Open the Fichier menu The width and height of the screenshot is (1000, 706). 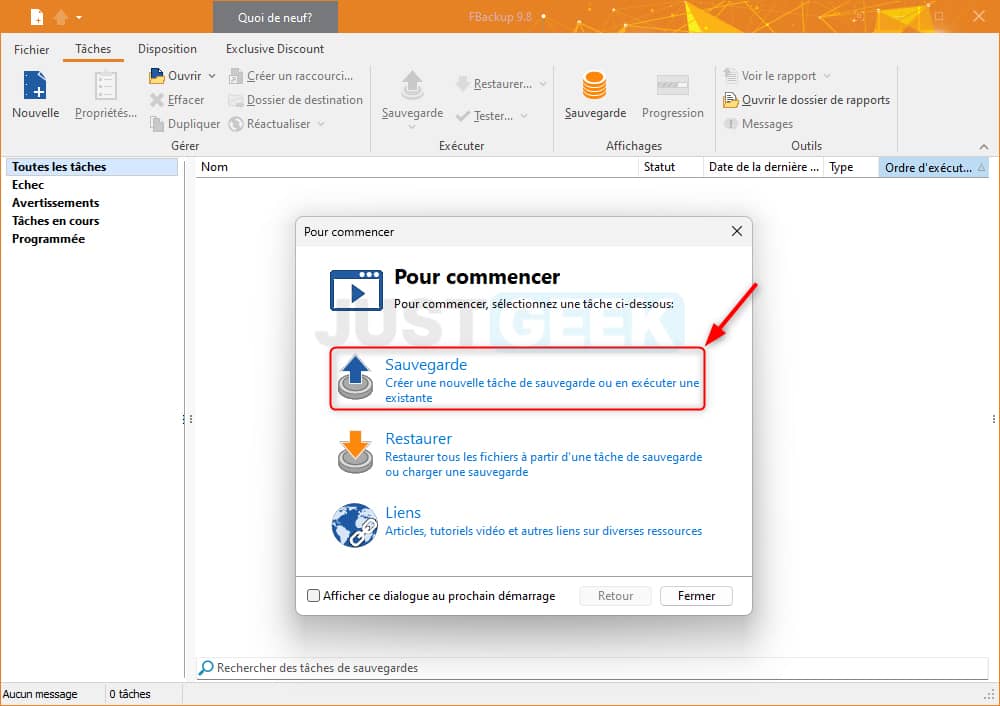tap(31, 49)
